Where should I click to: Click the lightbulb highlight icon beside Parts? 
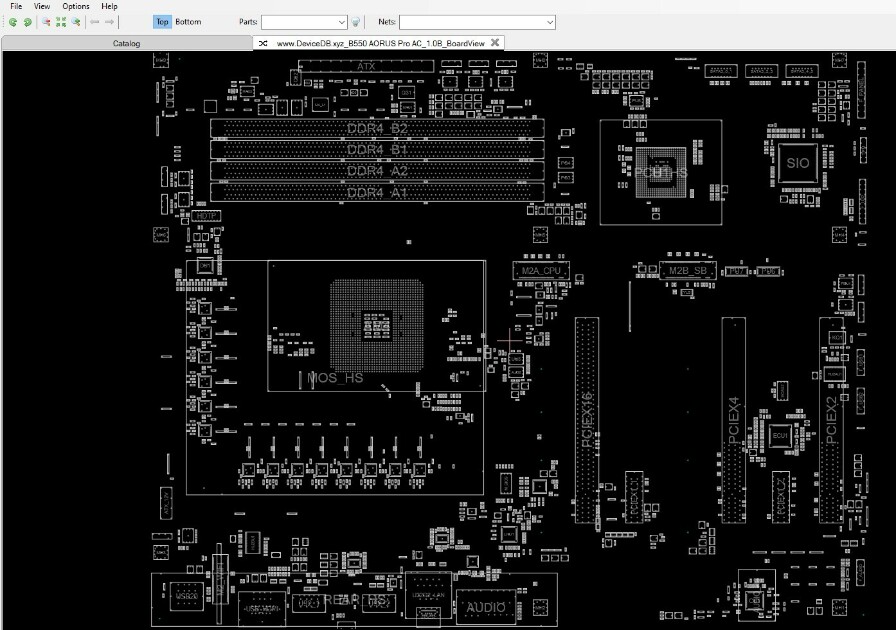coord(355,22)
